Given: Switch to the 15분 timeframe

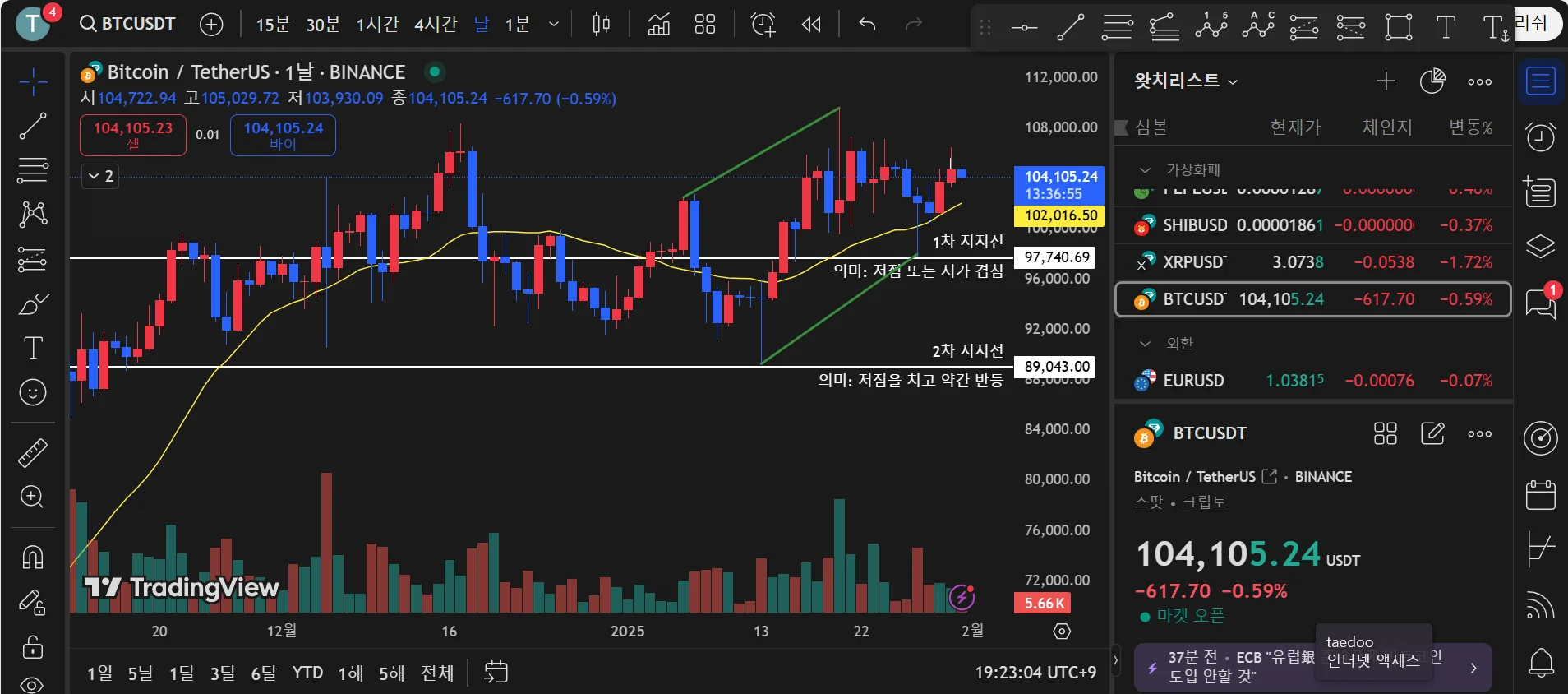Looking at the screenshot, I should pyautogui.click(x=273, y=25).
